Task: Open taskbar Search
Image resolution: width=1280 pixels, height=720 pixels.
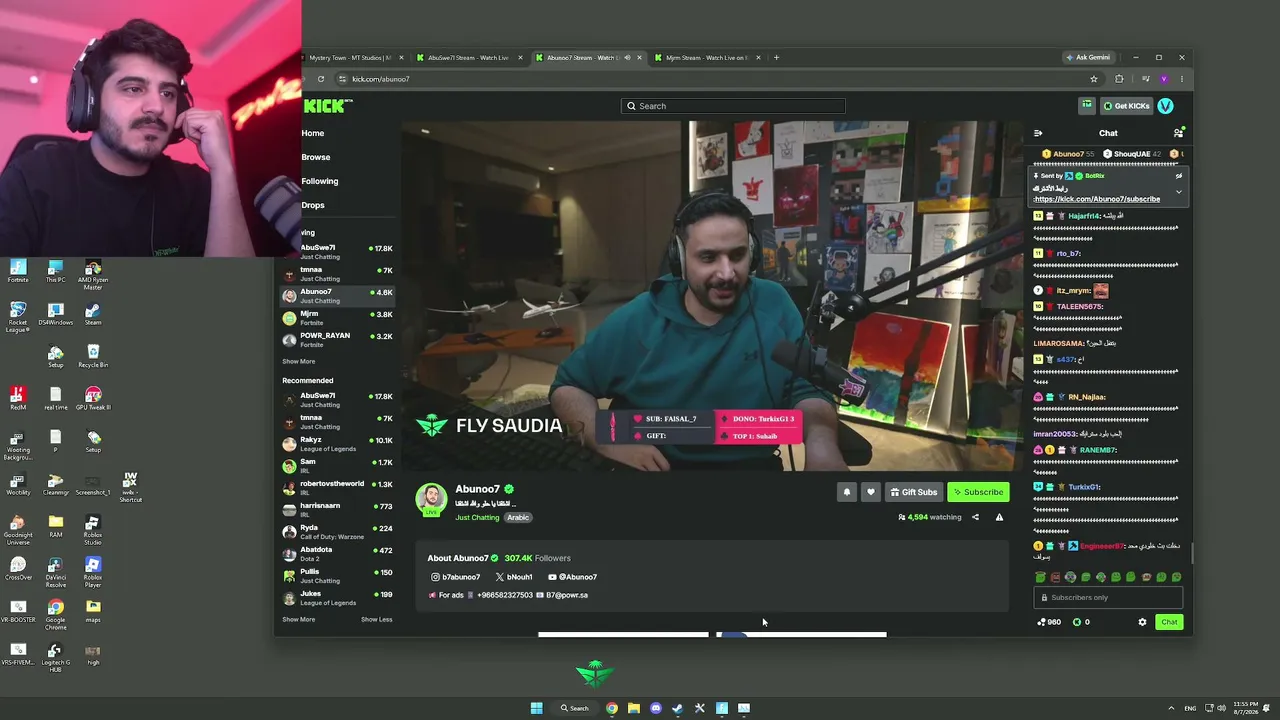Action: point(574,708)
